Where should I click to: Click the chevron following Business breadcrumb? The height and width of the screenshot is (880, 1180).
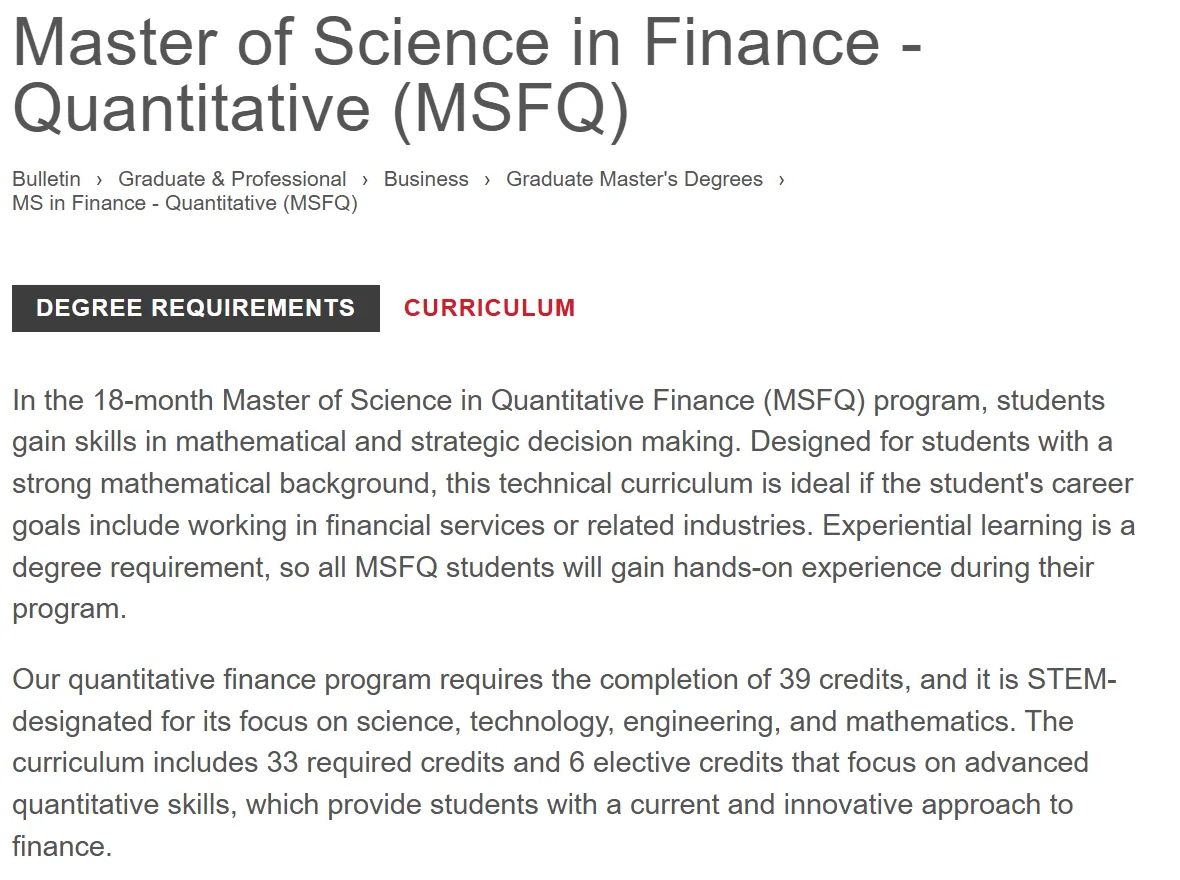(x=487, y=180)
